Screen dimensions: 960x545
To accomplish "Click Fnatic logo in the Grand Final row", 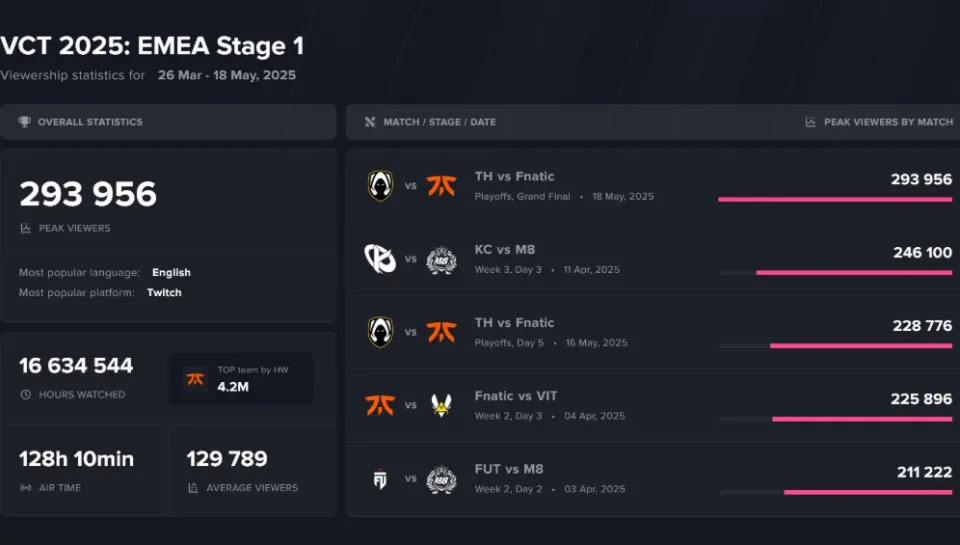I will 441,186.
